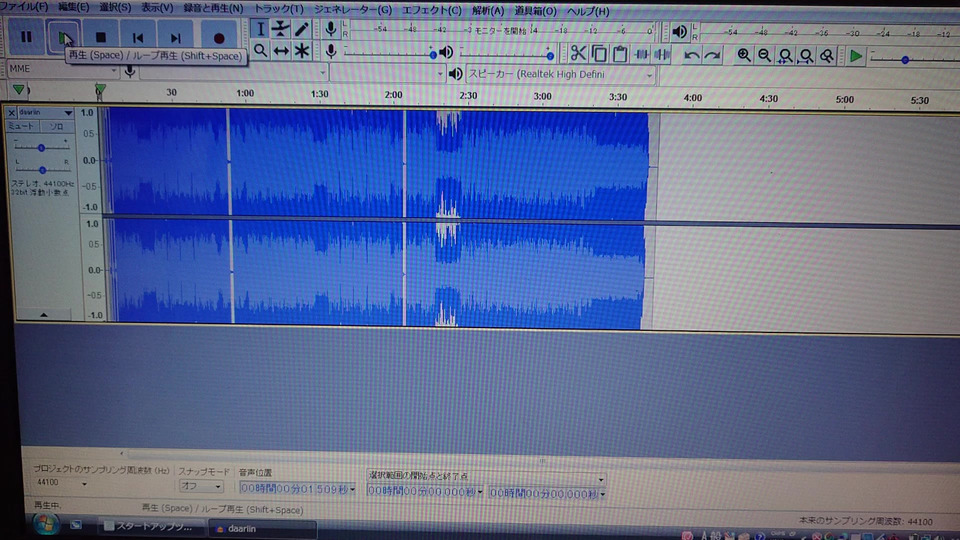
Task: Open the 編集(E) menu
Action: pos(73,7)
